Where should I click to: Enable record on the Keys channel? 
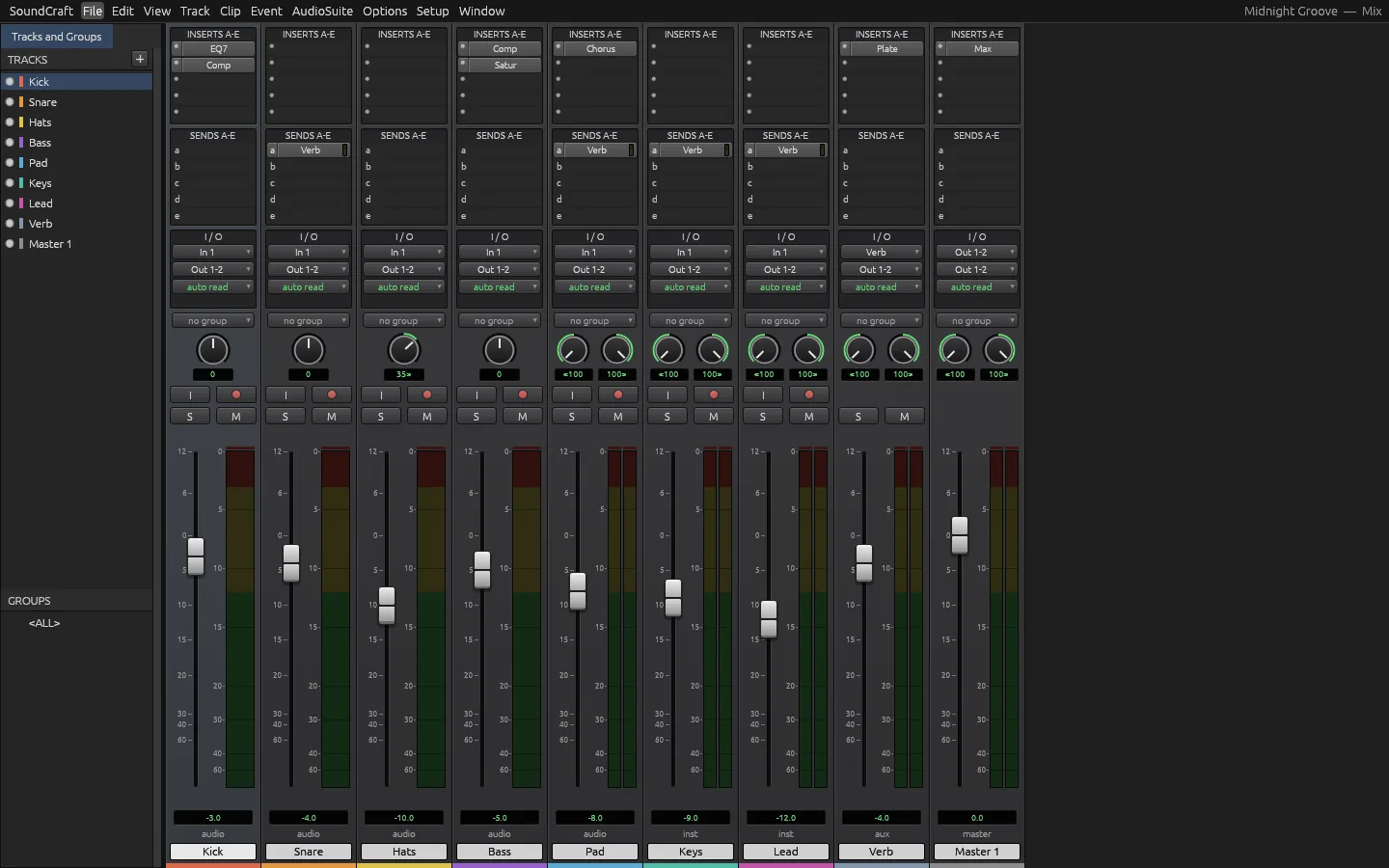click(714, 394)
